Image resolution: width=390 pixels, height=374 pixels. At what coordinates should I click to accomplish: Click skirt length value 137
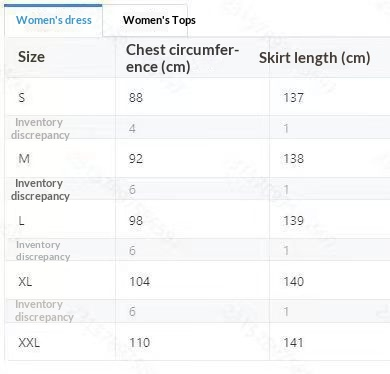(x=294, y=98)
